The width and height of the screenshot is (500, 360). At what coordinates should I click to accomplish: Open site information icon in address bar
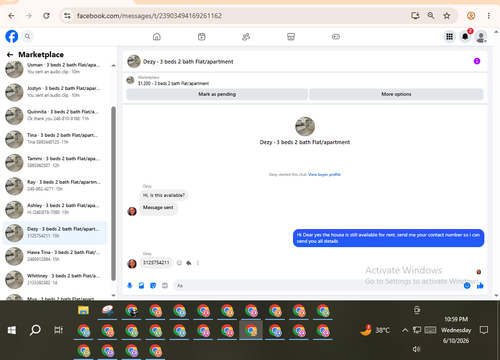tap(67, 16)
